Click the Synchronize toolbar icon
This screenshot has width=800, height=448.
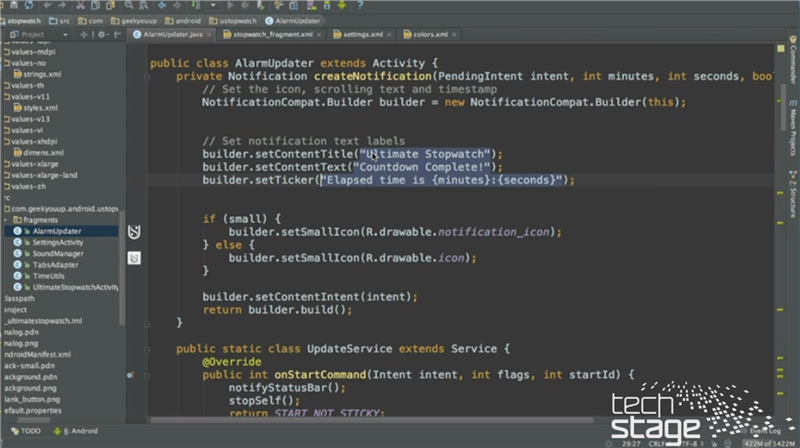pos(29,5)
